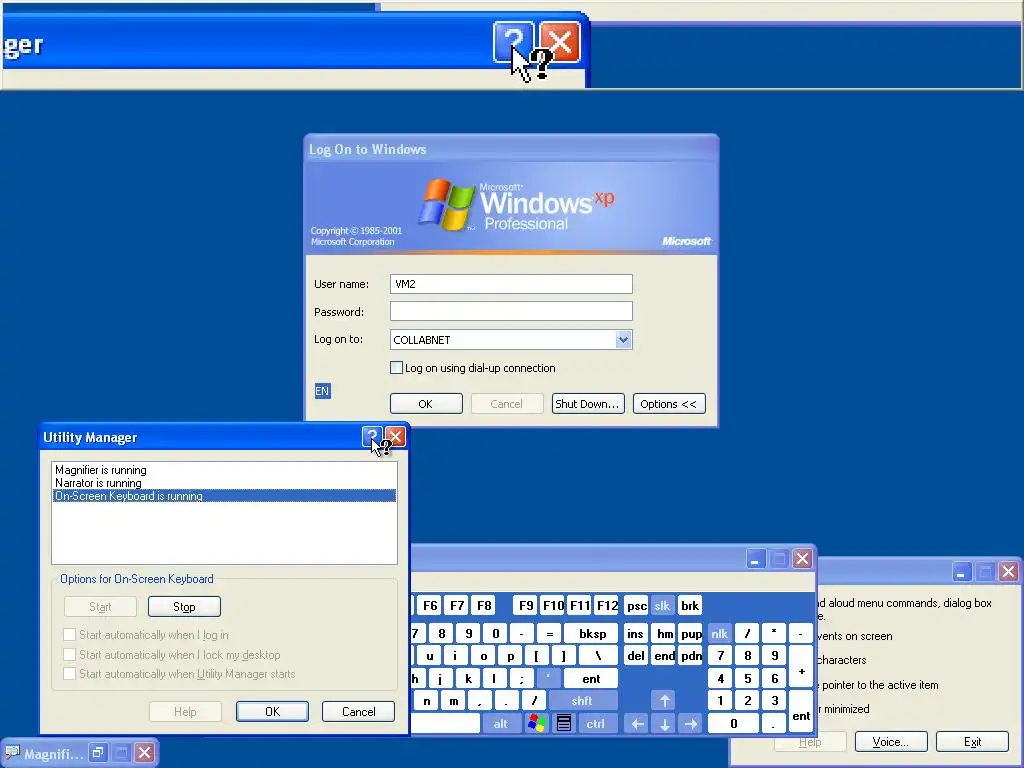Click the backslash key on keyboard
The width and height of the screenshot is (1024, 768).
pos(598,656)
